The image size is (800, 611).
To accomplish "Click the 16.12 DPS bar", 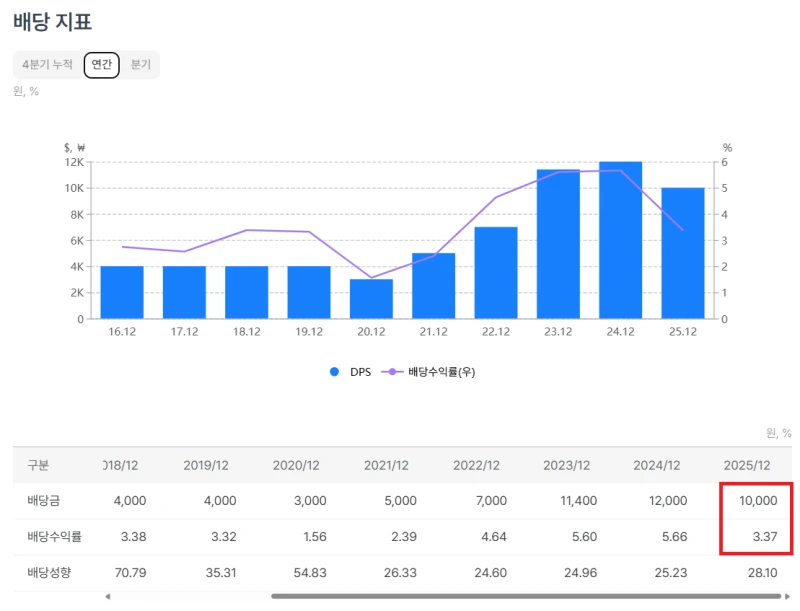I will [x=122, y=292].
